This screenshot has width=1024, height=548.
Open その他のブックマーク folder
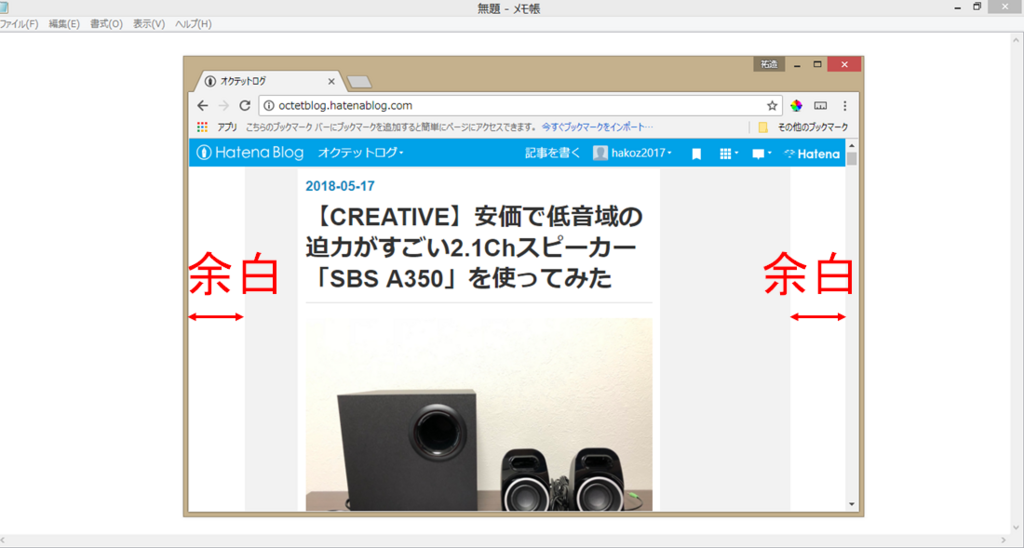click(x=803, y=127)
